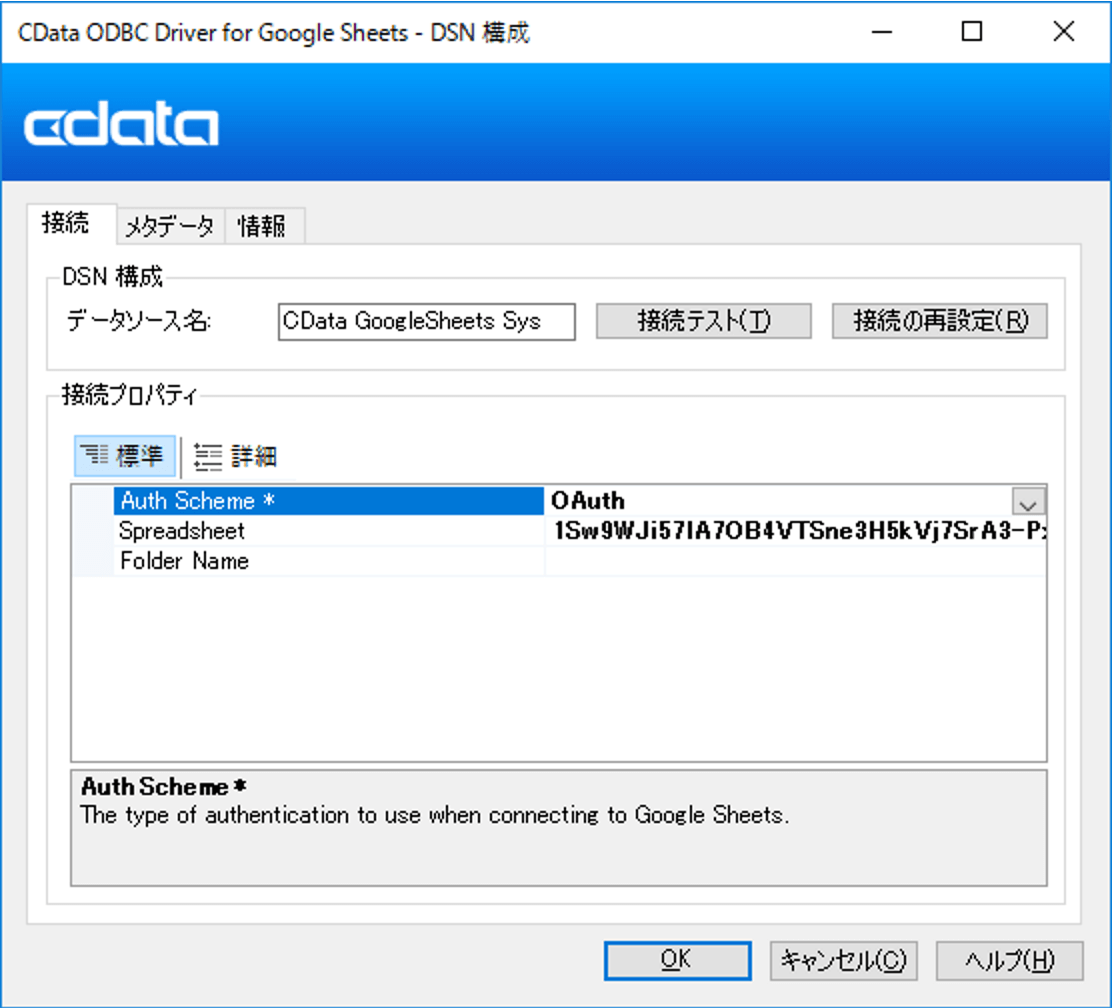Click the OK button

coord(677,960)
